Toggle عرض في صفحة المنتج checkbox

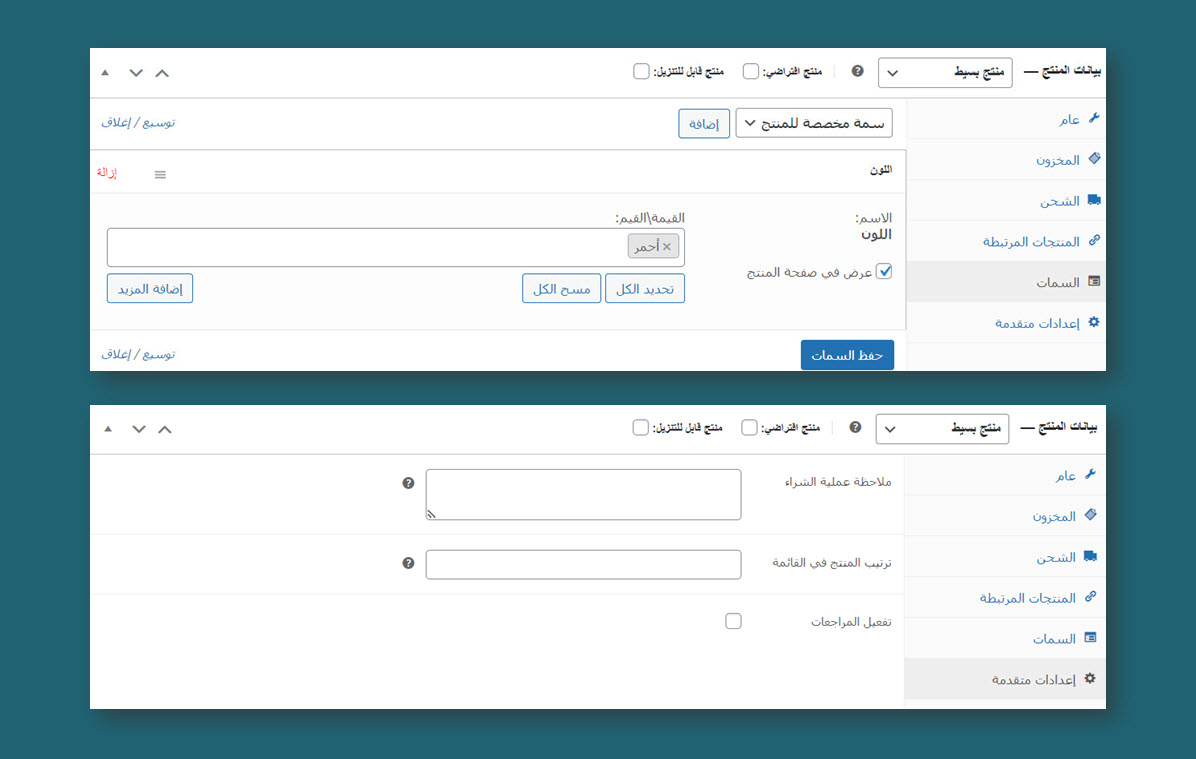coord(884,271)
